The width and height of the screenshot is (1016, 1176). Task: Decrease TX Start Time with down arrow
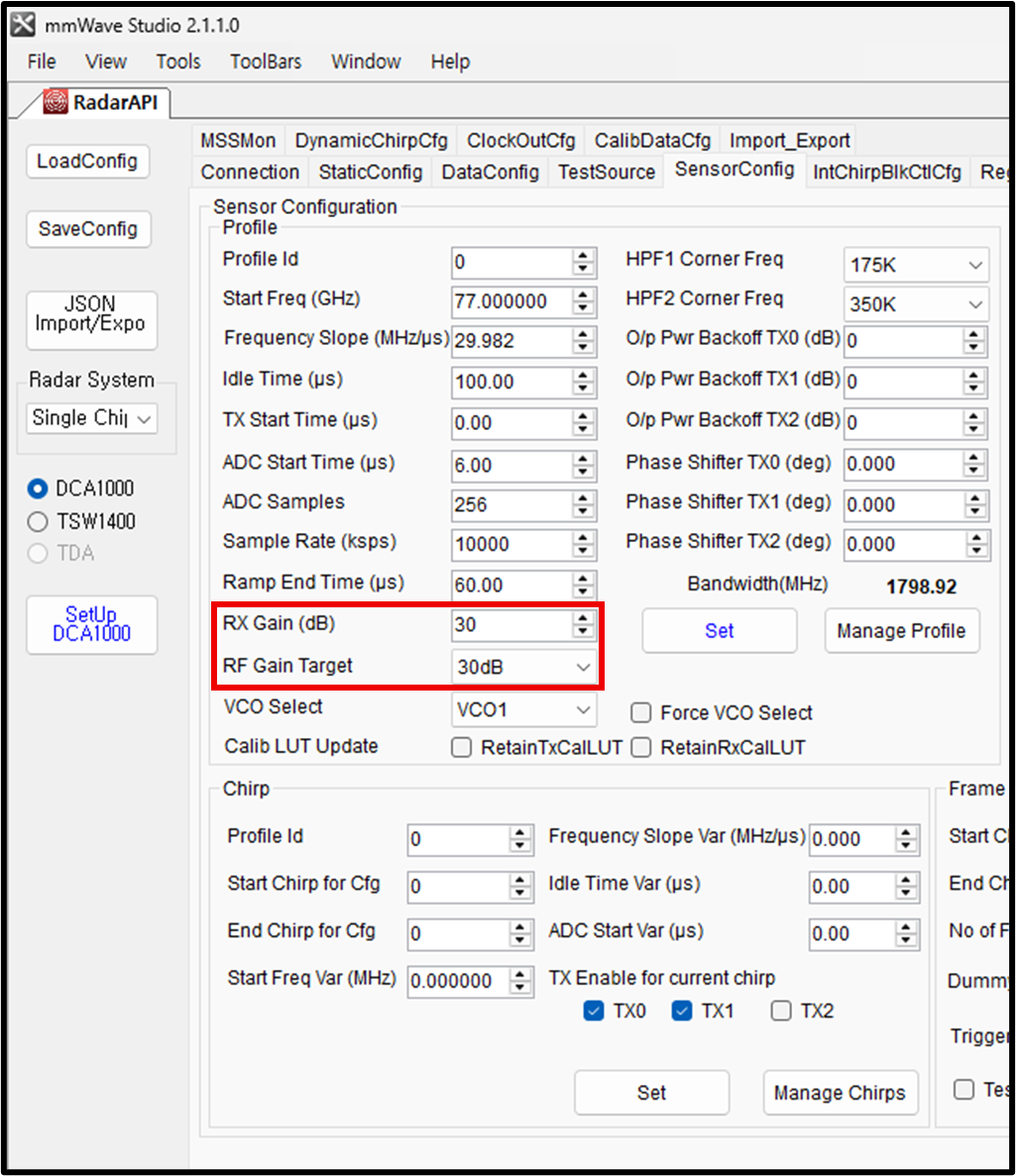(x=583, y=431)
